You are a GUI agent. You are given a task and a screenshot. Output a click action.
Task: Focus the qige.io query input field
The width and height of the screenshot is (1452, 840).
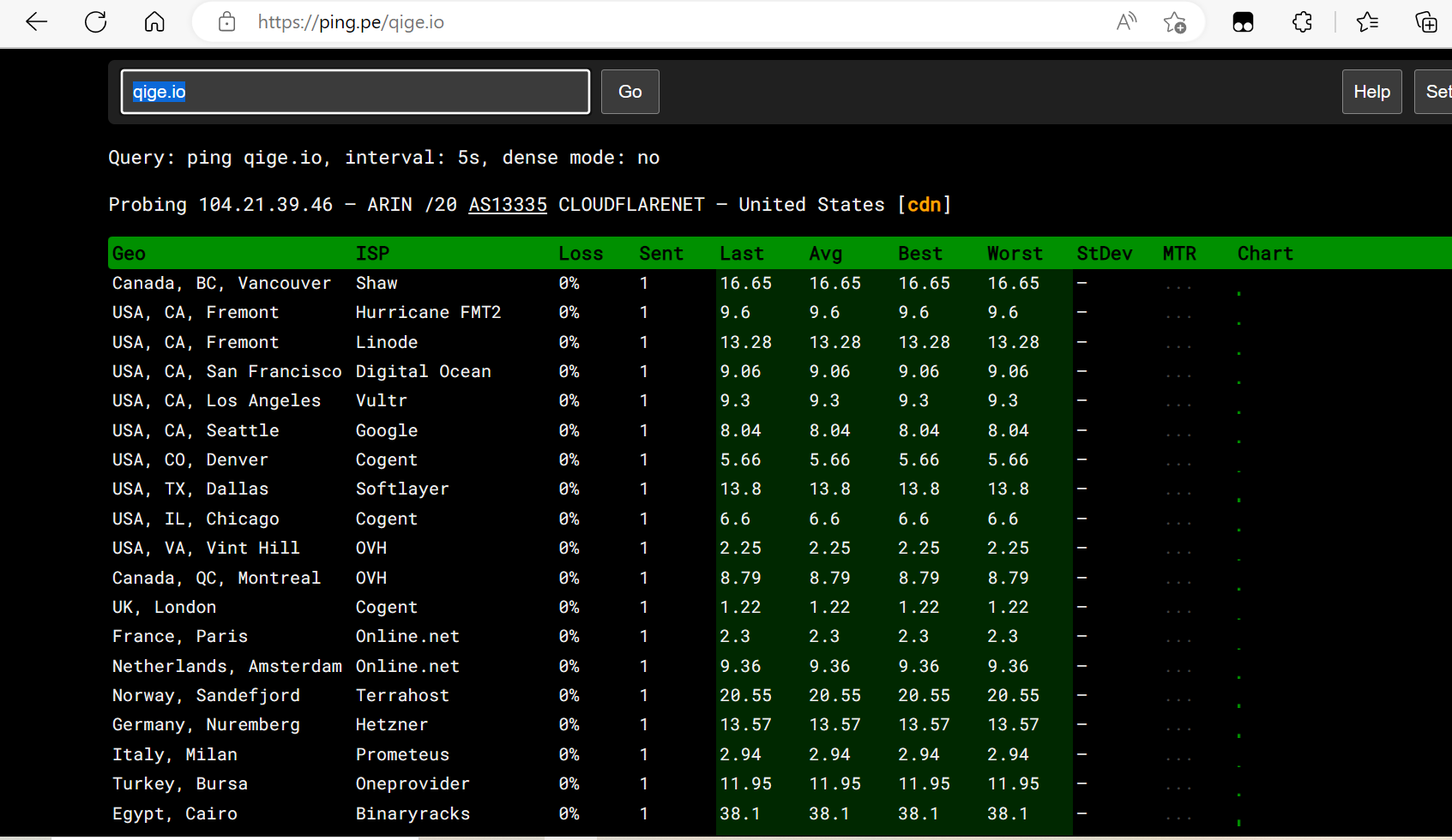pos(355,92)
